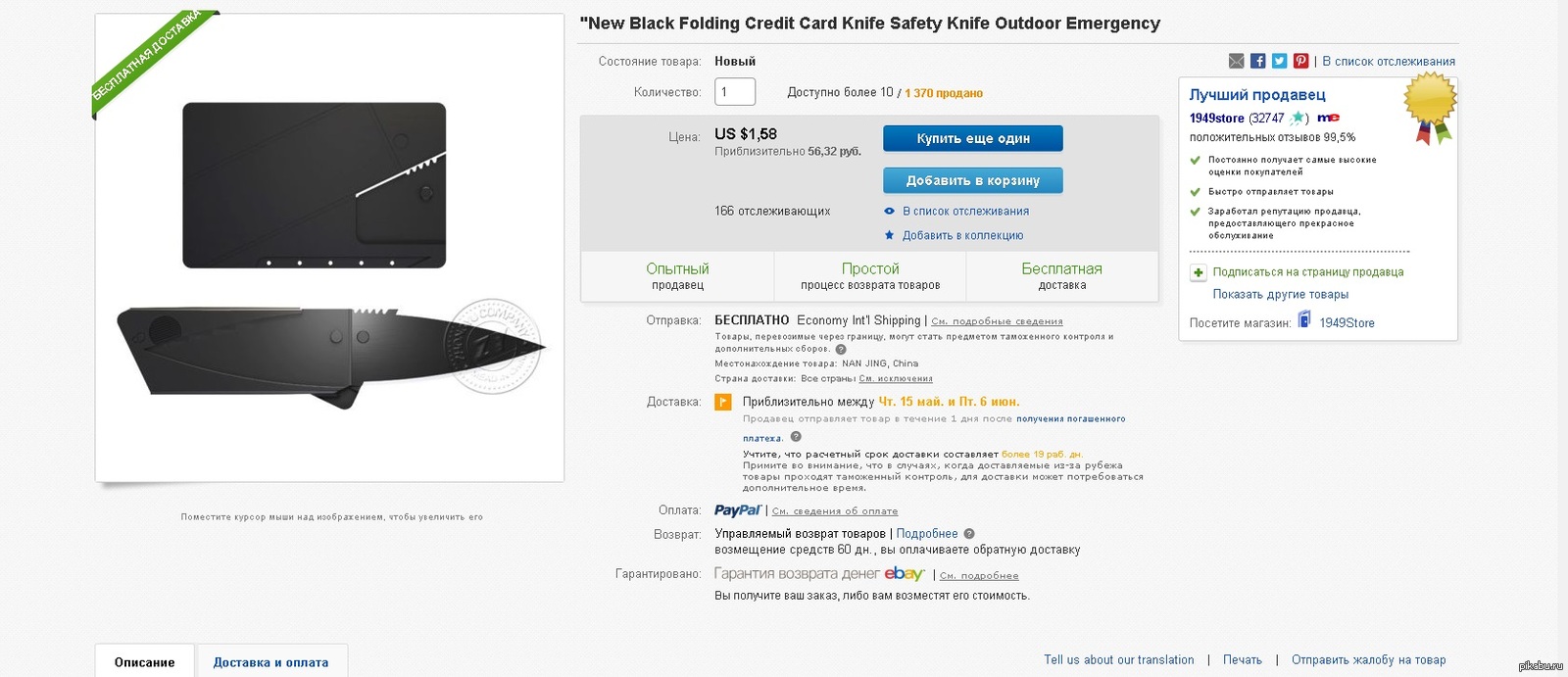Image resolution: width=1568 pixels, height=677 pixels.
Task: Share the listing via email envelope icon
Action: pos(1237,61)
